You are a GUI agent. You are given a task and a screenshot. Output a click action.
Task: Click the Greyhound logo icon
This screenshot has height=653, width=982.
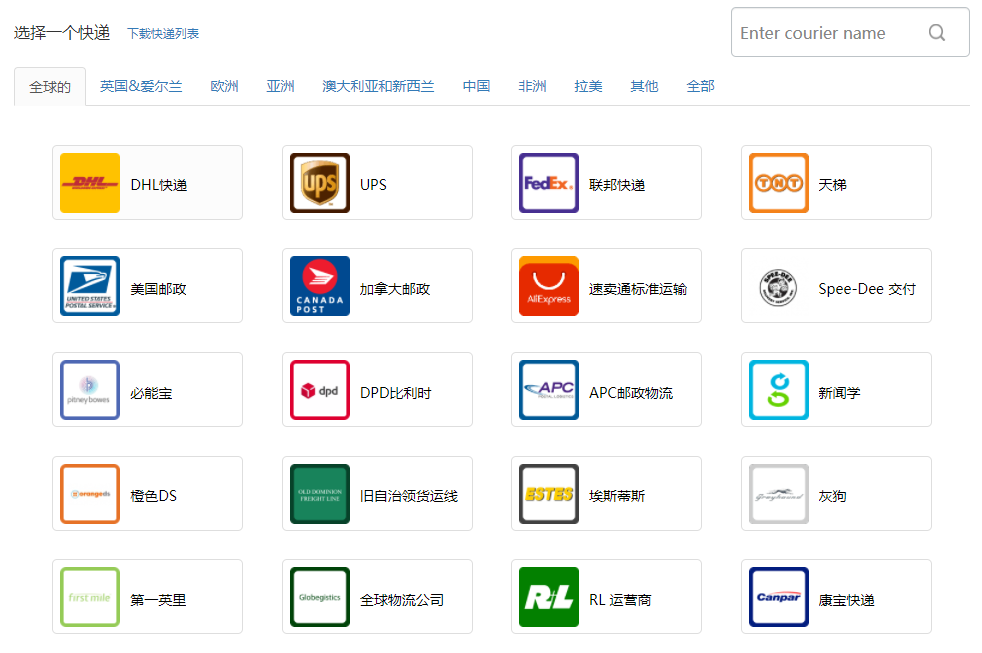pyautogui.click(x=778, y=494)
